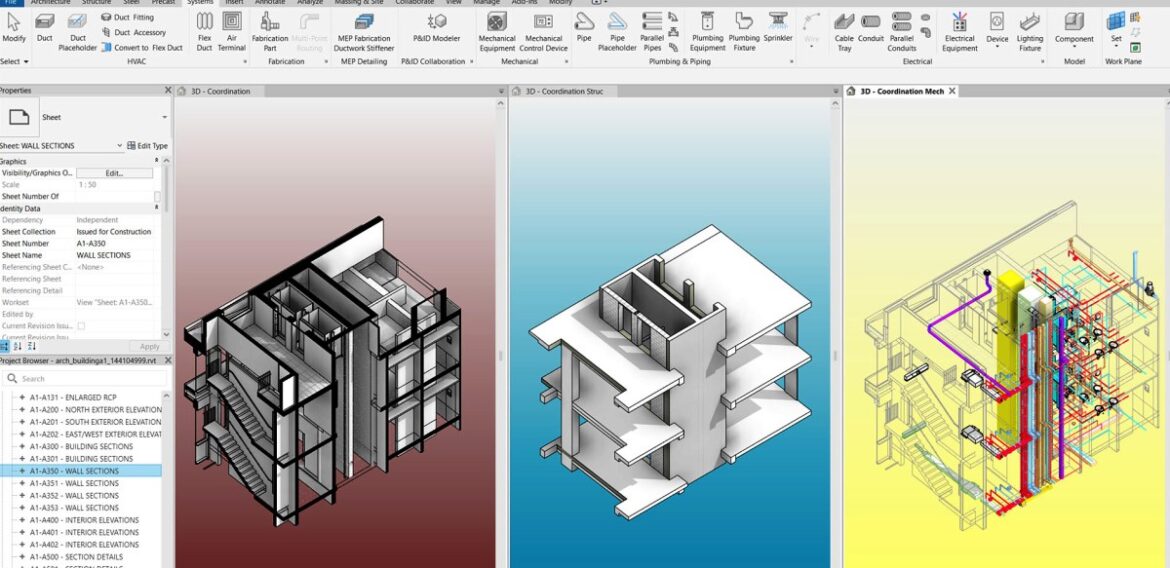Open the Device dropdown arrow
The image size is (1170, 568).
pos(997,48)
